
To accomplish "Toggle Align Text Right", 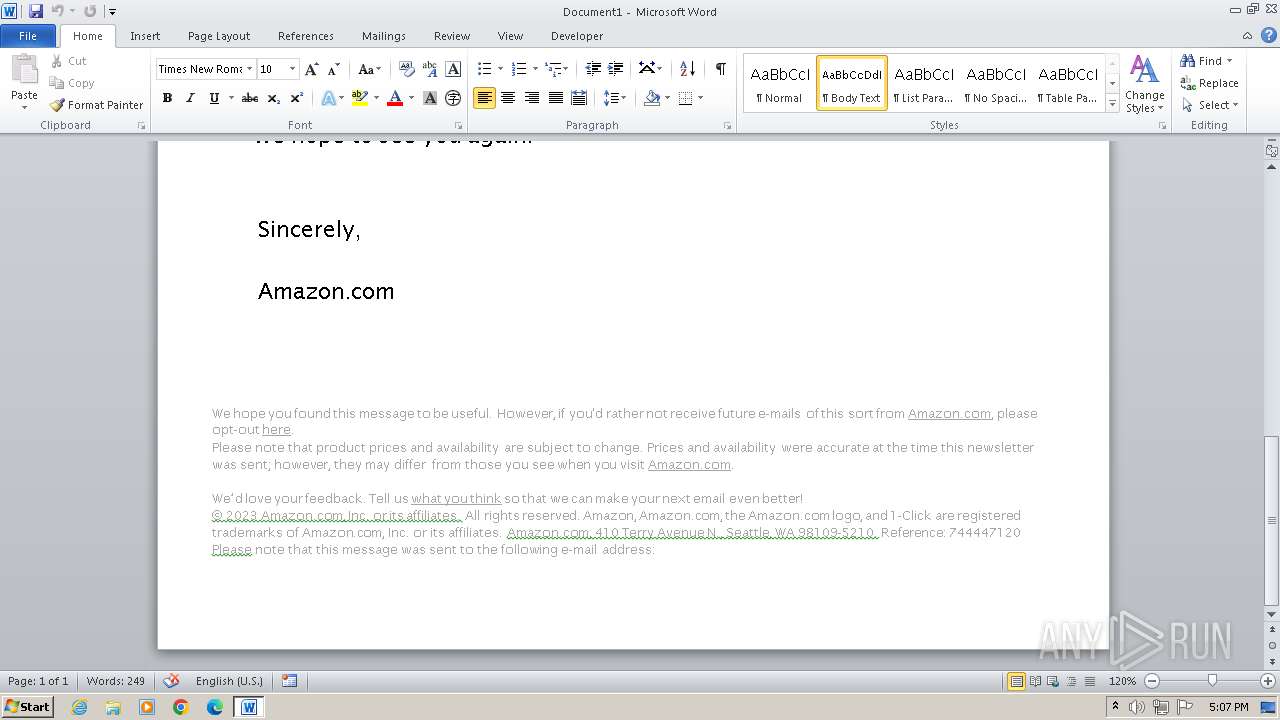I will (532, 98).
